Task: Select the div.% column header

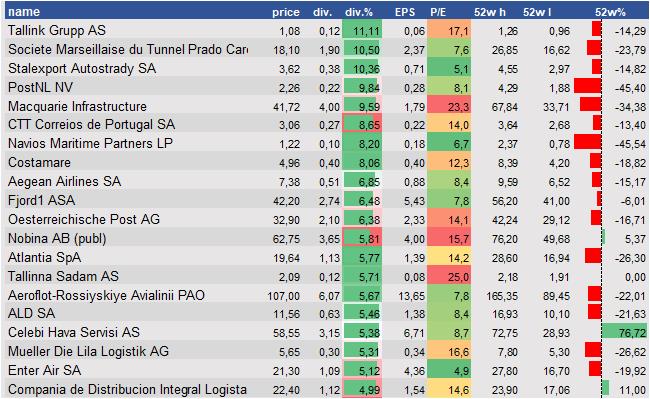Action: (359, 12)
